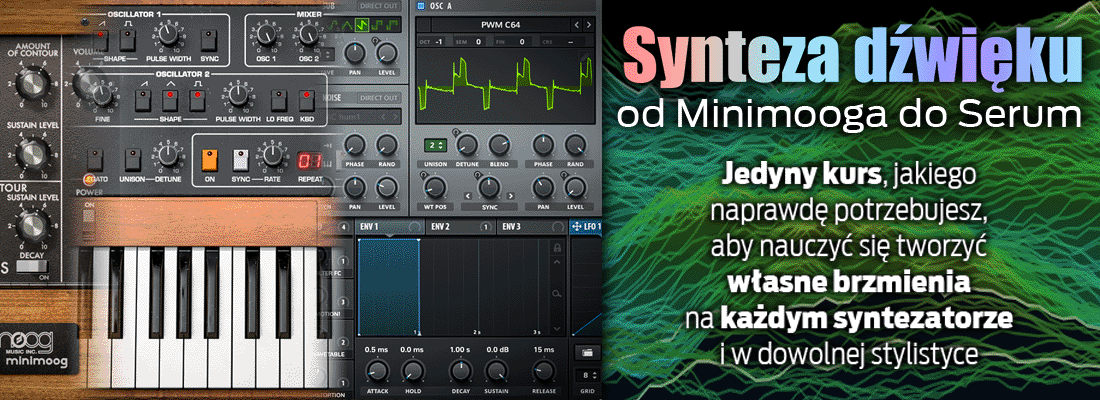Select the highlighted sawtooth sub waveform icon
This screenshot has height=400, width=1100.
[364, 26]
